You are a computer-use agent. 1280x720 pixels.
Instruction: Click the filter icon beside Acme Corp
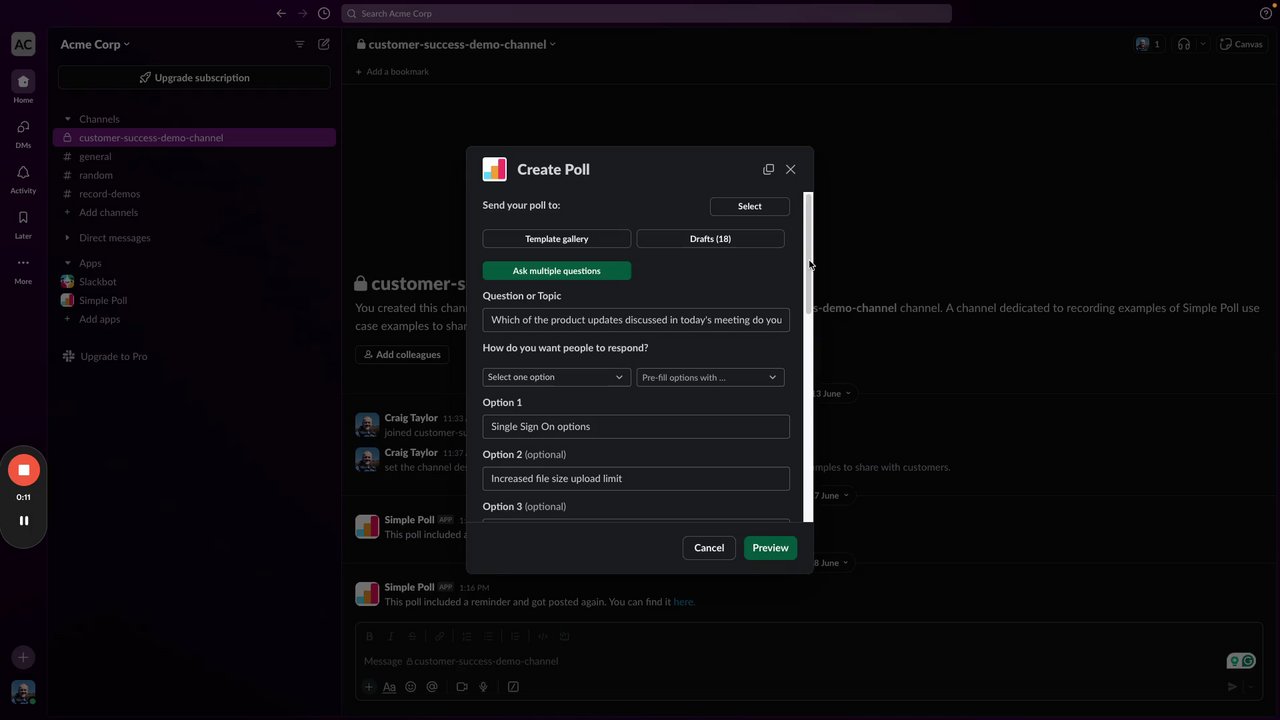click(x=300, y=44)
